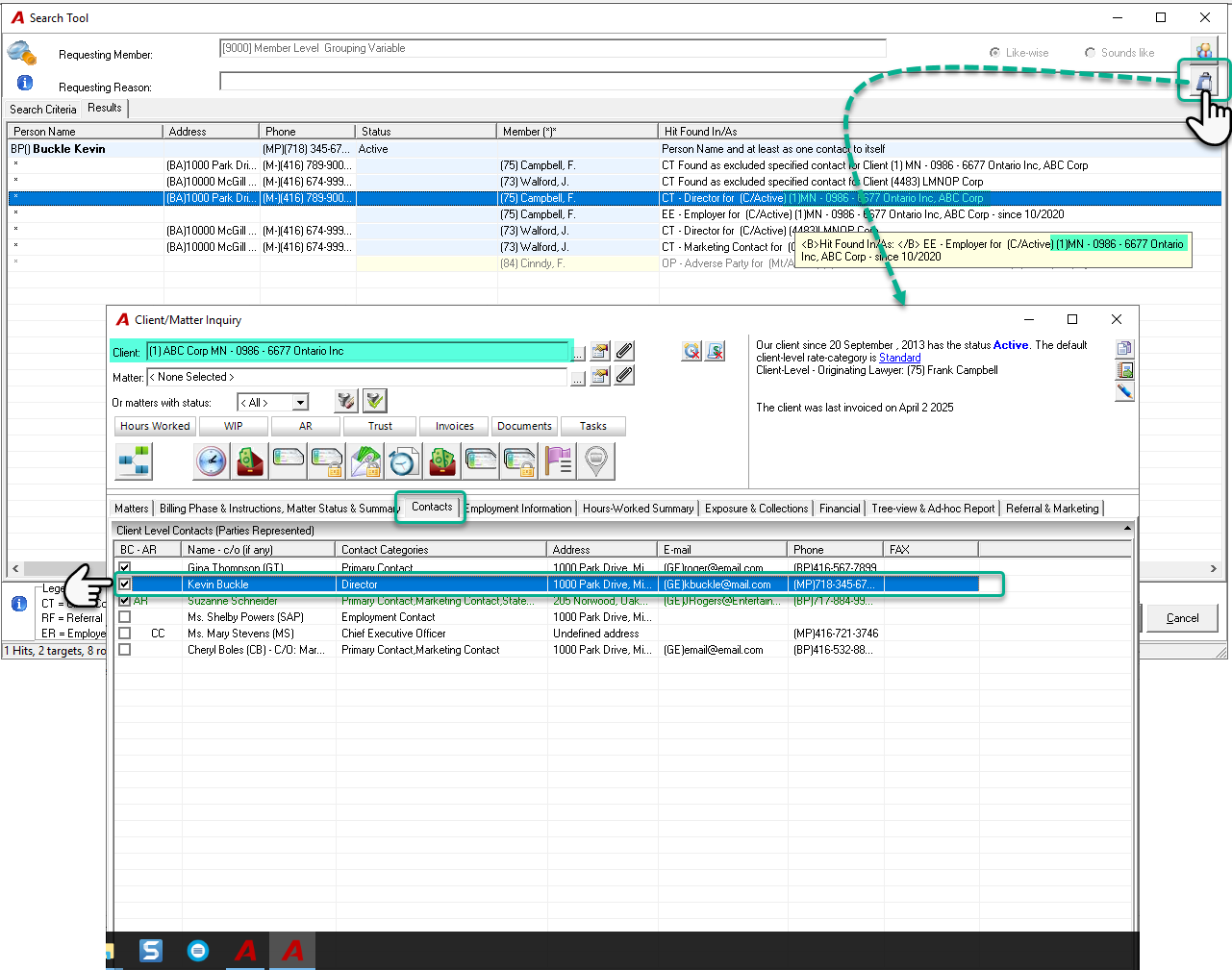Click the blue info icon next to Requesting Reason
The height and width of the screenshot is (970, 1232).
click(x=25, y=83)
